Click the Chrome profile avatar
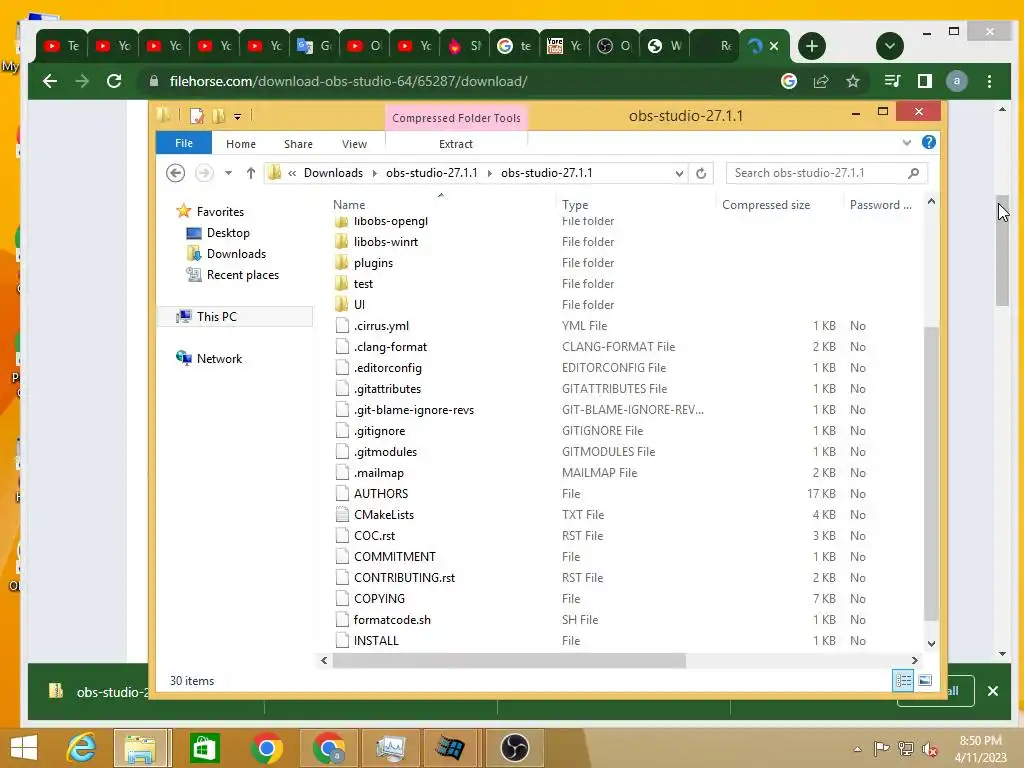 pyautogui.click(x=957, y=81)
